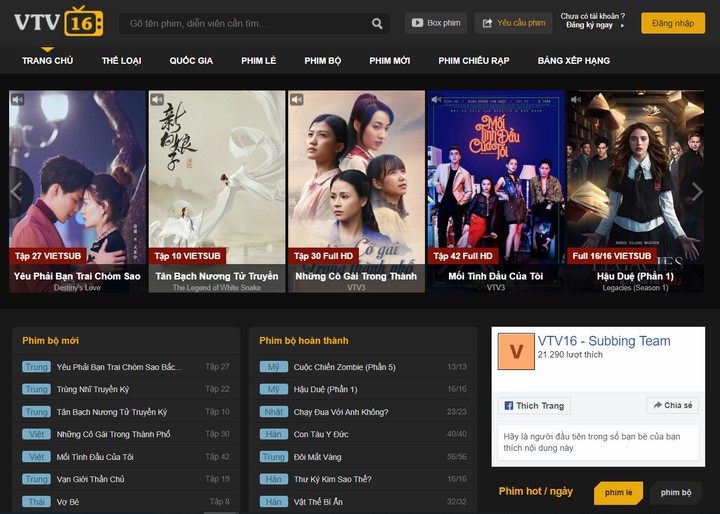This screenshot has height=514, width=720.
Task: Unmute the Yêu Phải Bạn Trai Chòm Sao poster
Action: point(17,100)
